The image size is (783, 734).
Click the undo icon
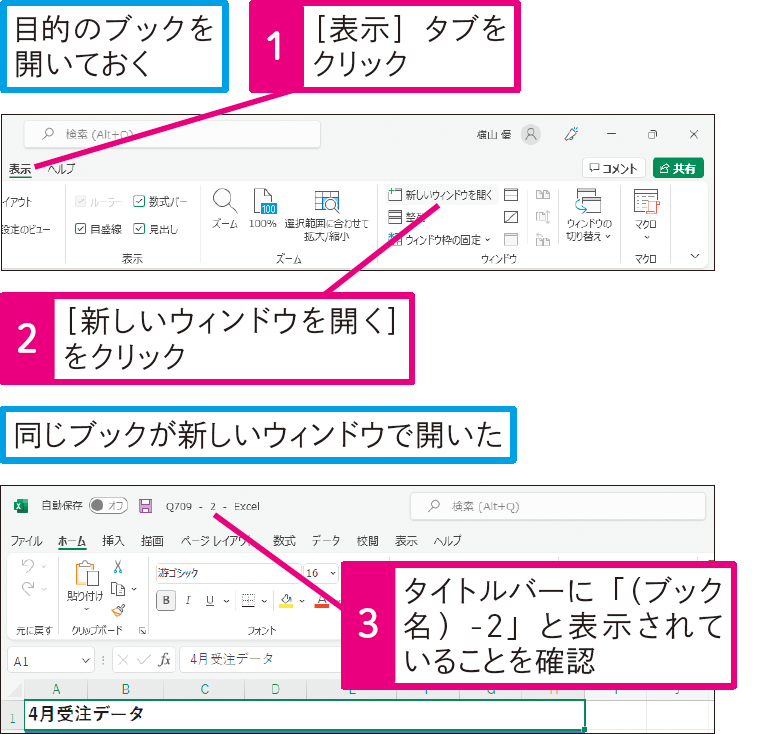(28, 566)
